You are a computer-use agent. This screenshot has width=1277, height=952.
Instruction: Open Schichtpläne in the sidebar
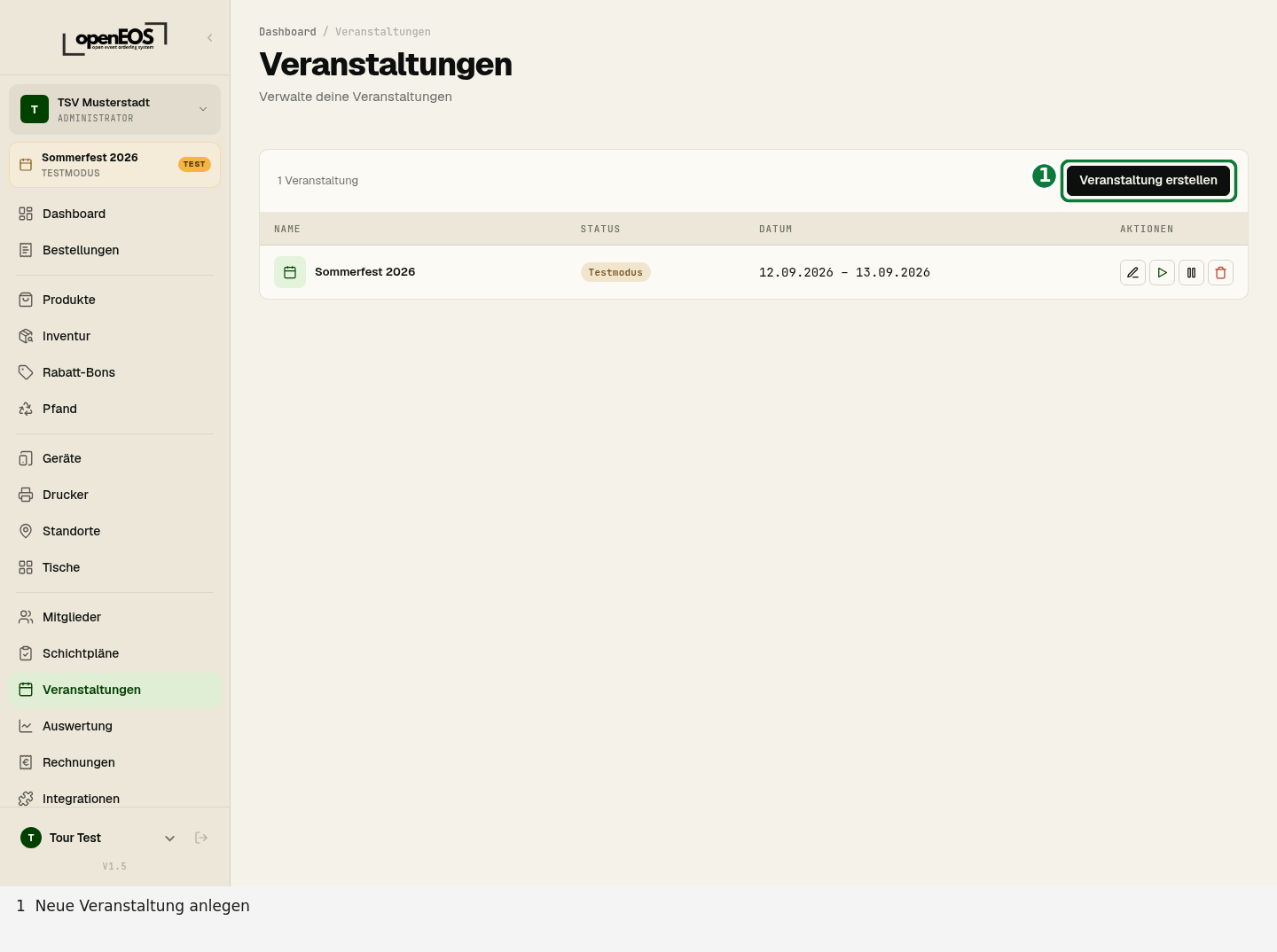pos(114,653)
